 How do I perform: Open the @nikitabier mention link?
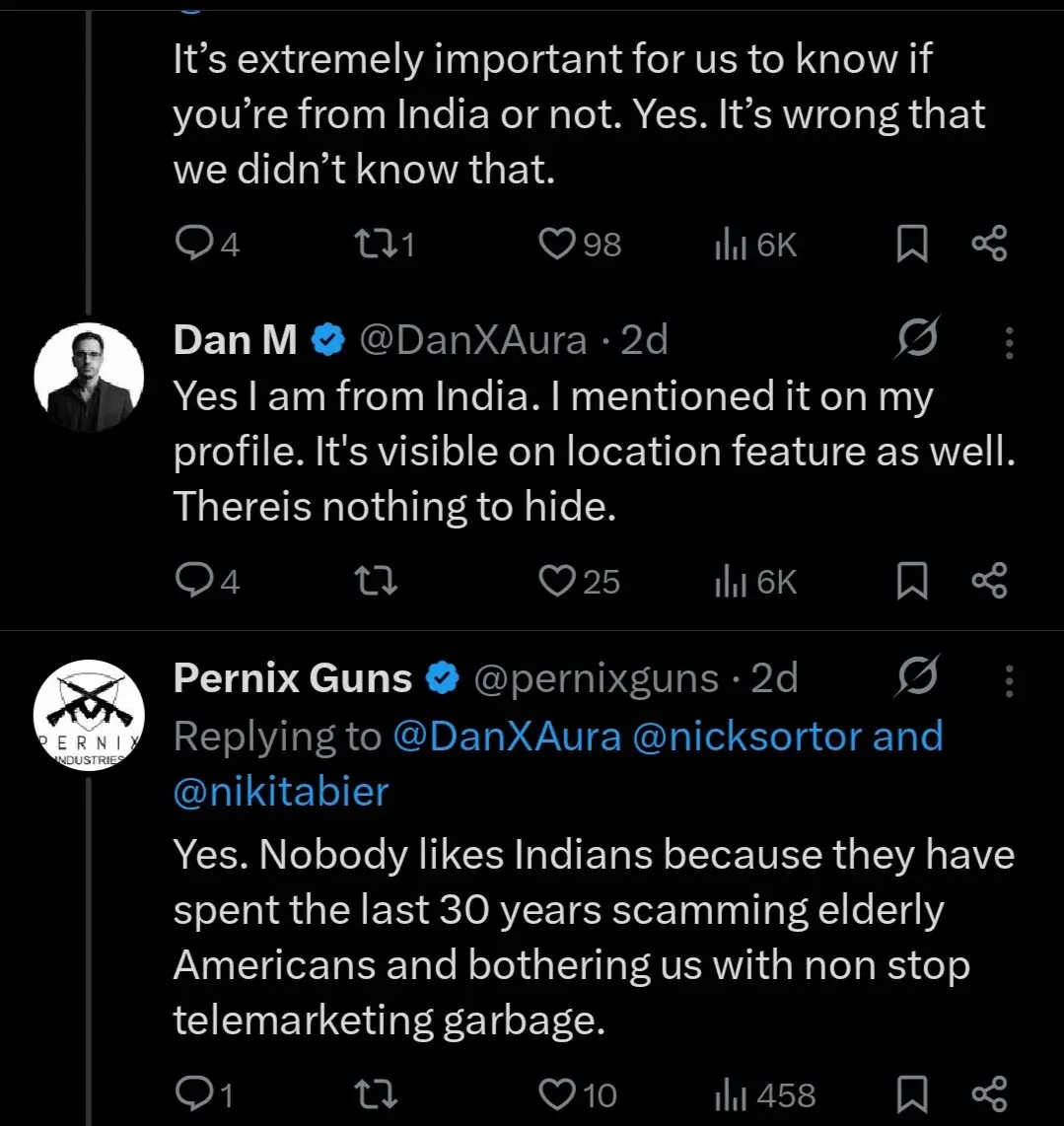pyautogui.click(x=281, y=792)
